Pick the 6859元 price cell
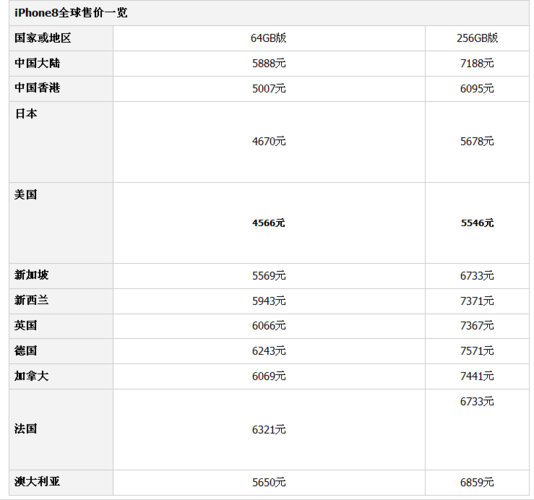 point(477,482)
